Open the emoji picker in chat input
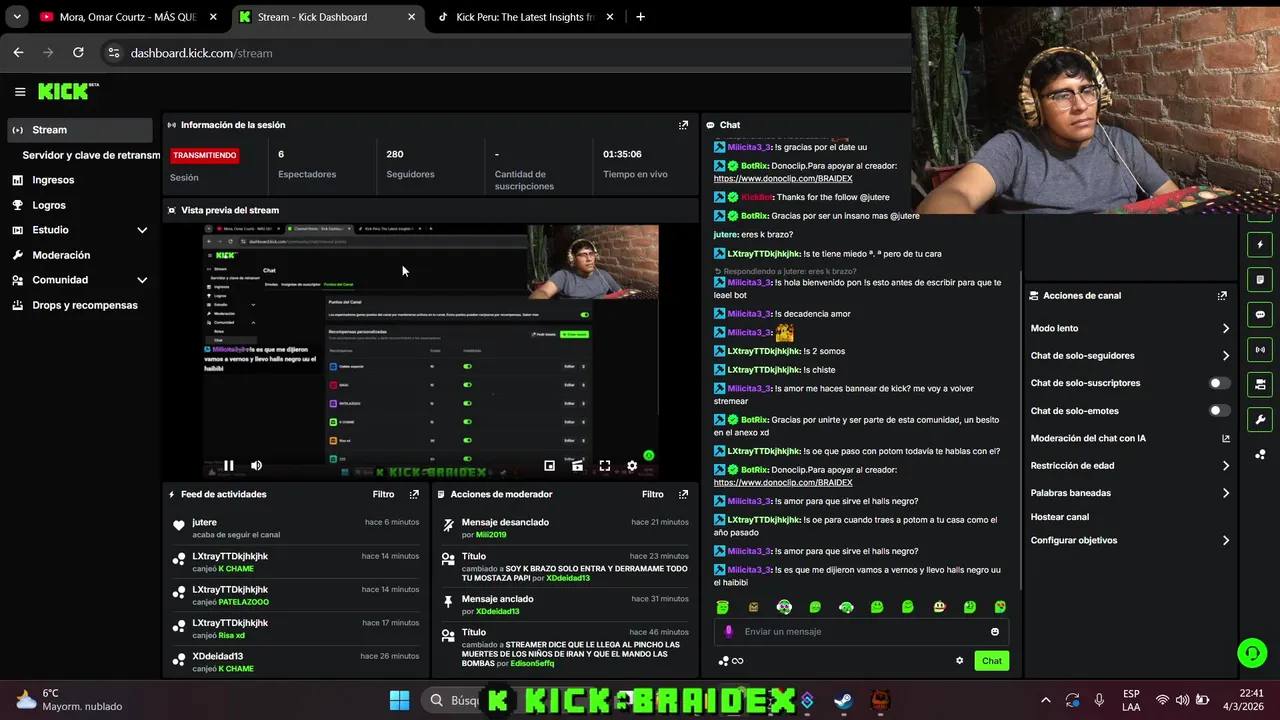This screenshot has width=1280, height=720. (x=994, y=632)
